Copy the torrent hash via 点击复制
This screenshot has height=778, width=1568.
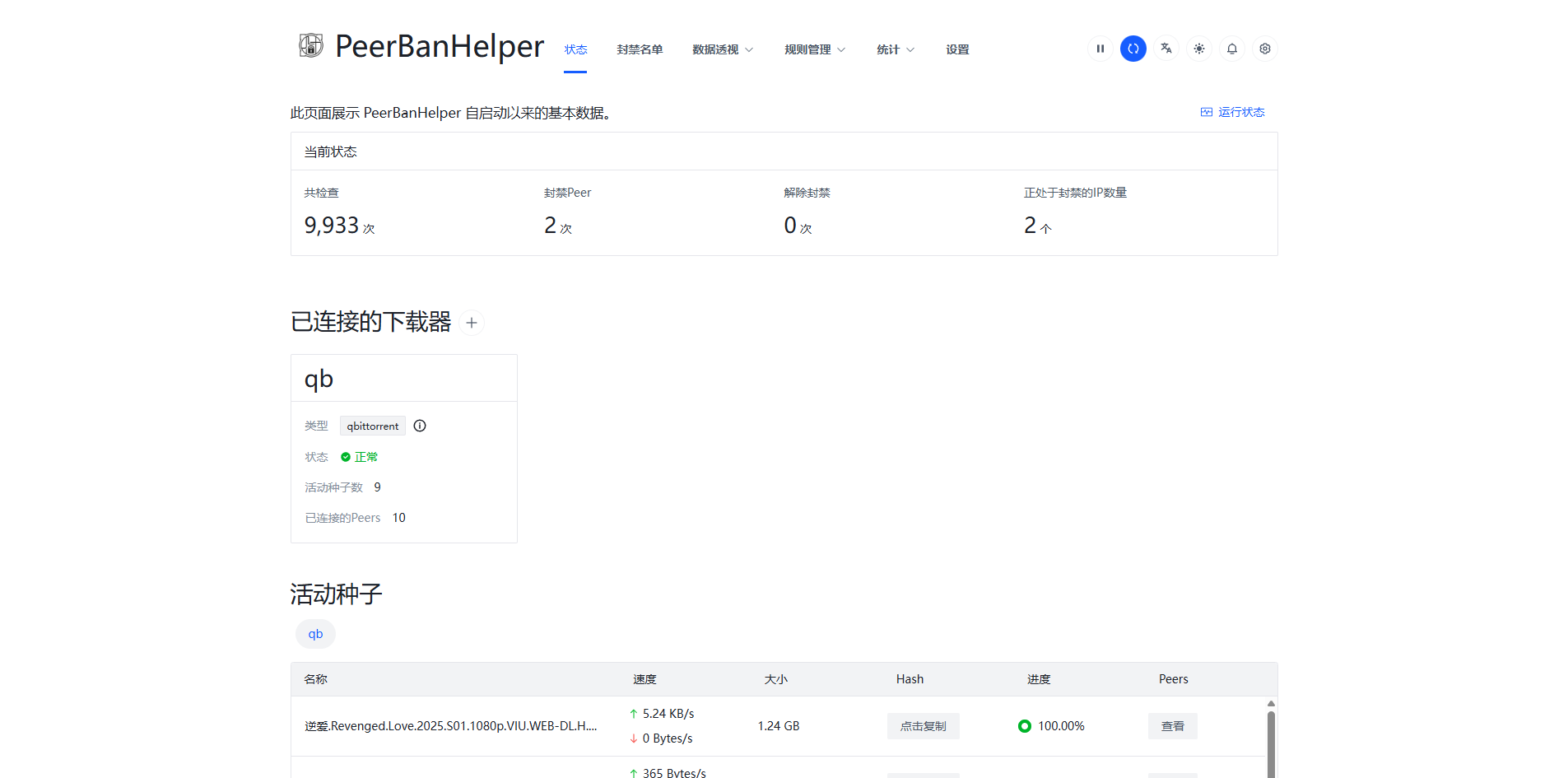(923, 726)
